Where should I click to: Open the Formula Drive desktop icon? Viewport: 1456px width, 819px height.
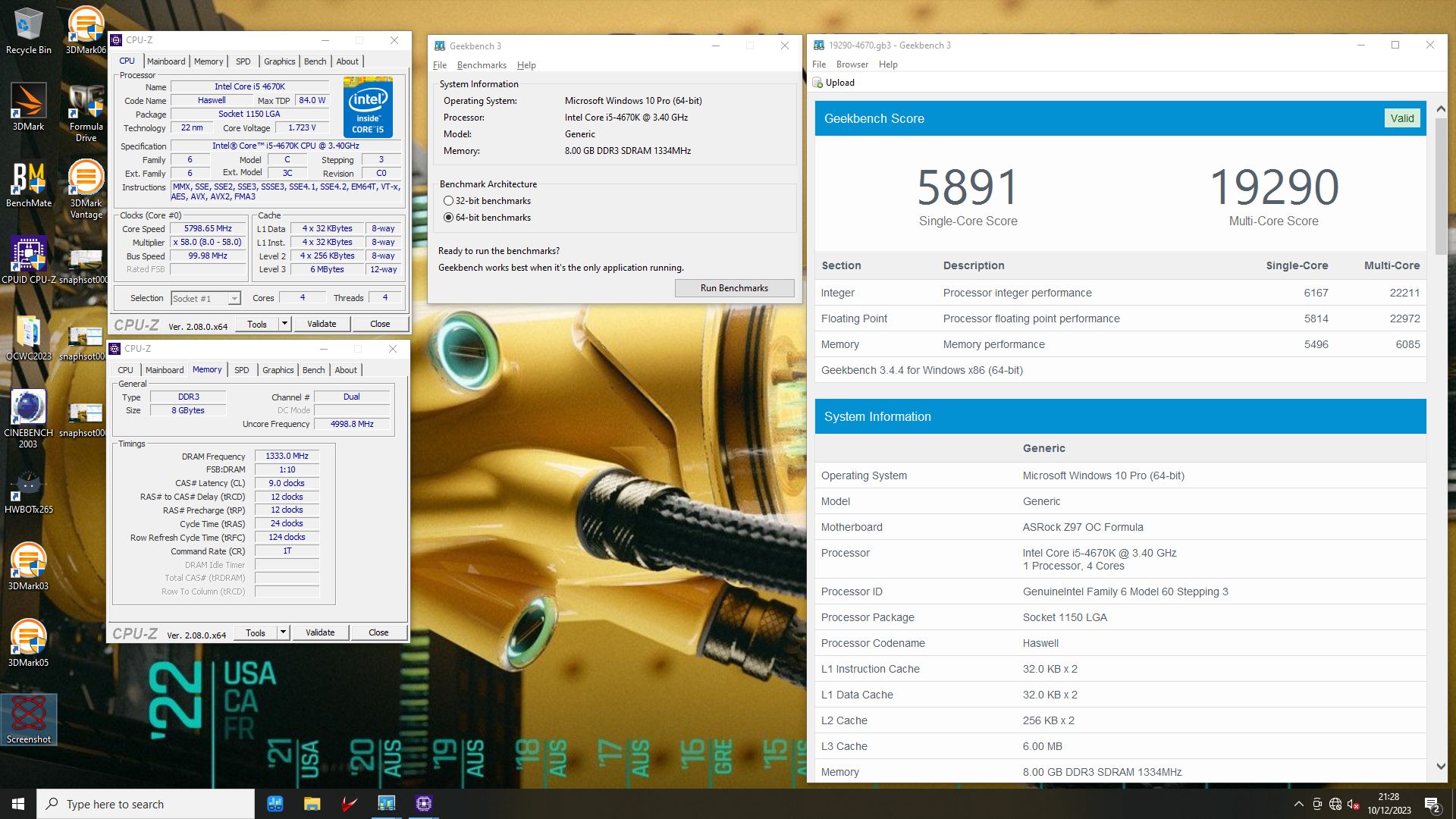(x=86, y=113)
